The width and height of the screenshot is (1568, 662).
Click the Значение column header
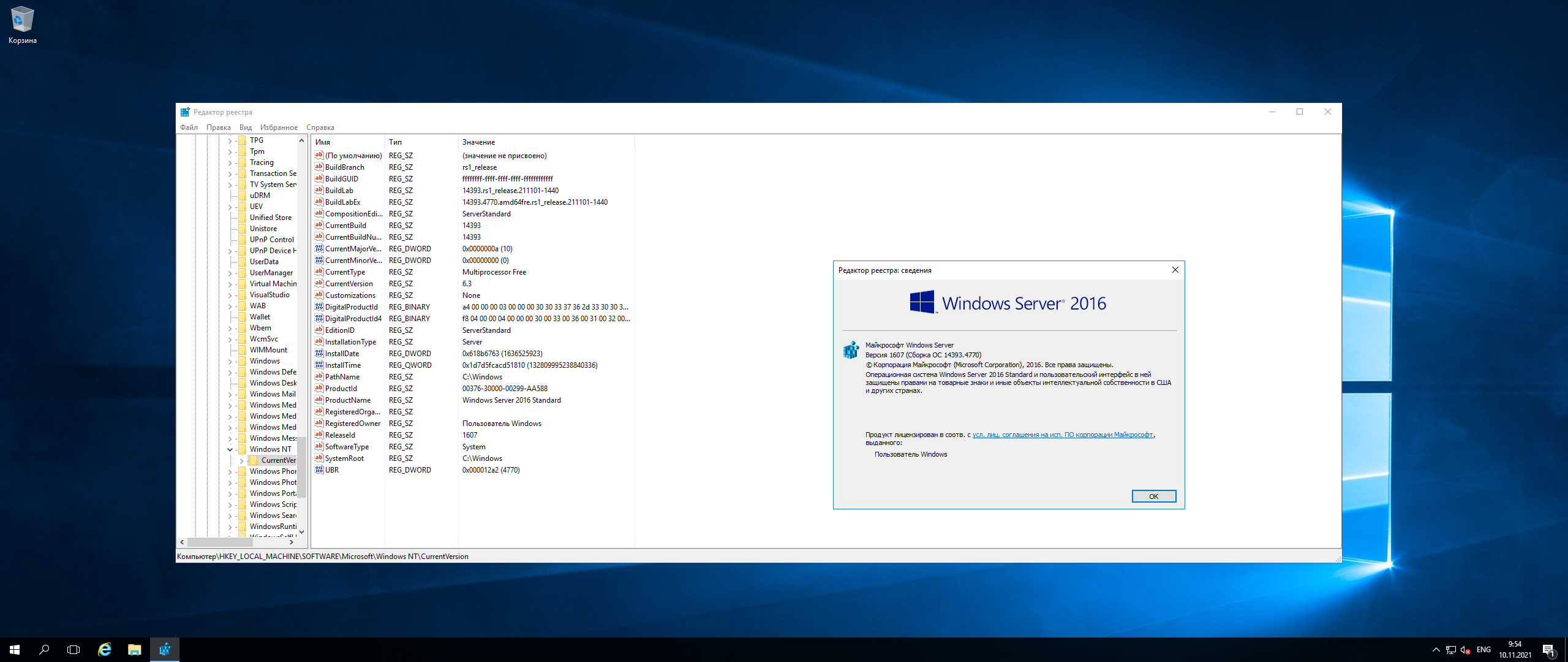[x=546, y=142]
